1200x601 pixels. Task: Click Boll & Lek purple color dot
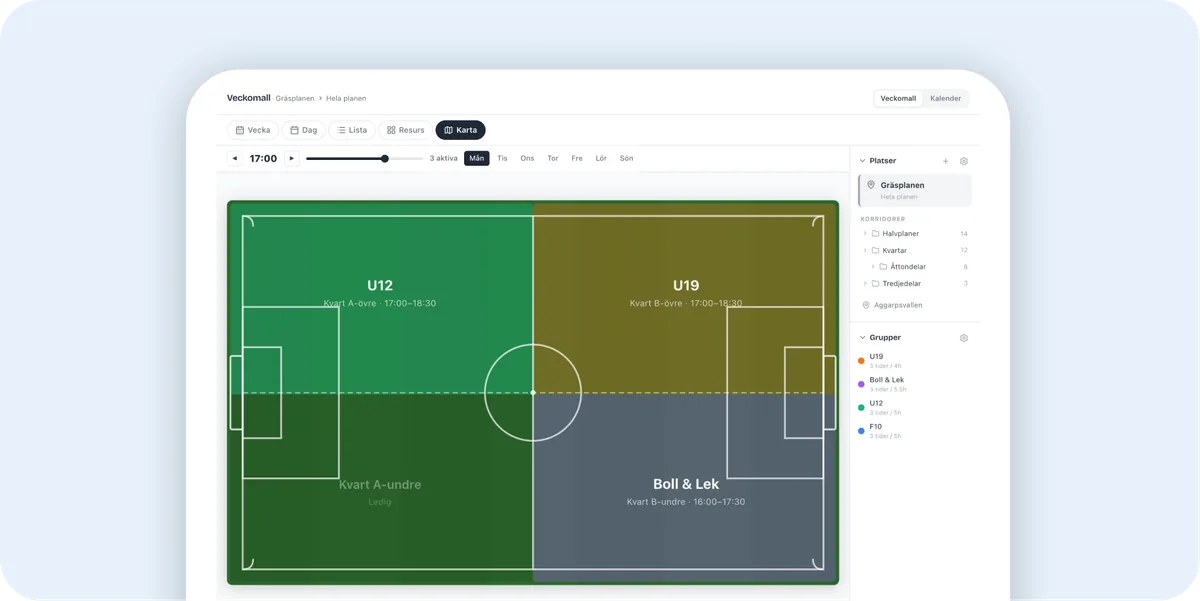click(861, 384)
